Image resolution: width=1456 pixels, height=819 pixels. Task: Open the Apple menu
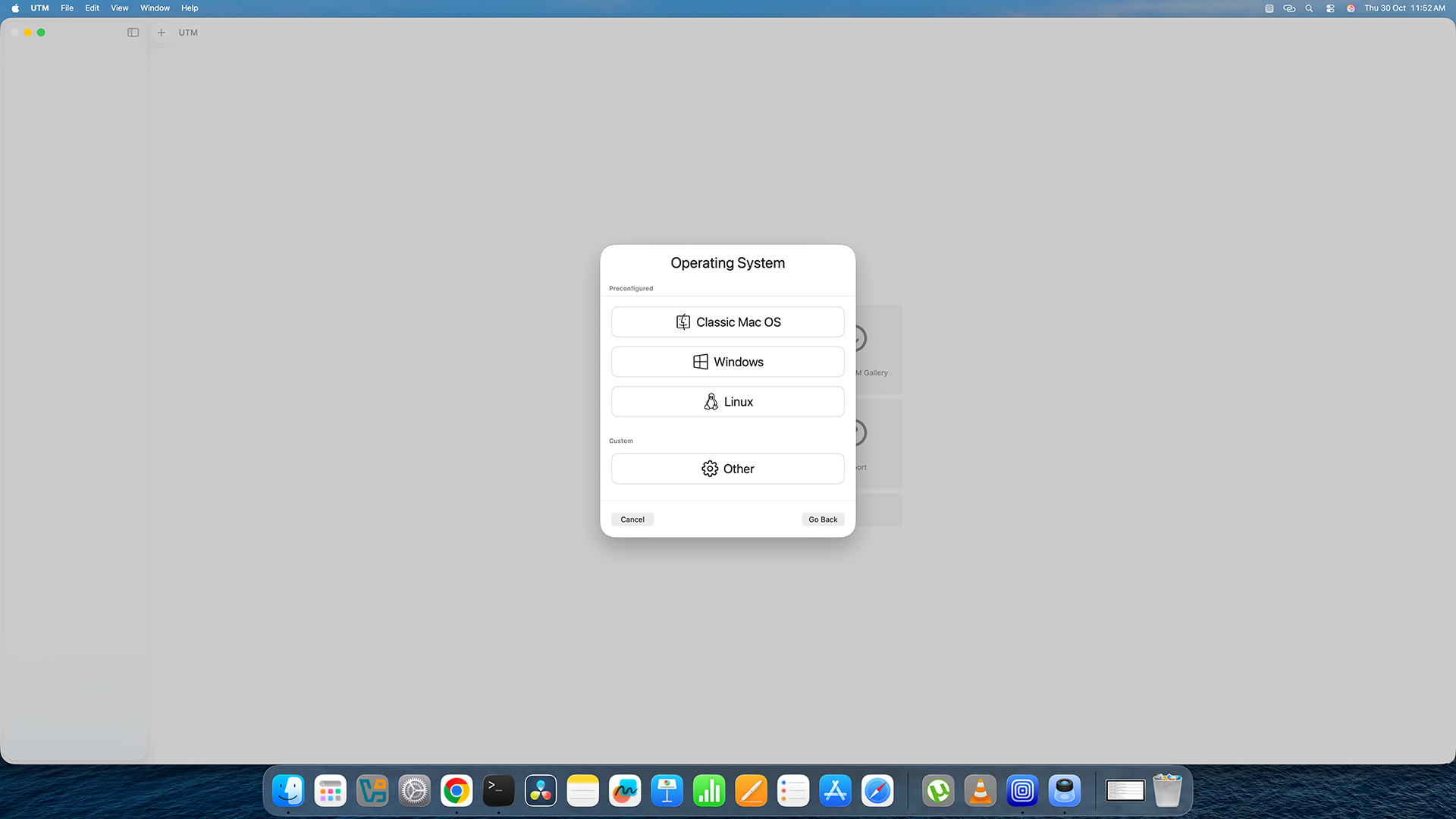pos(14,8)
